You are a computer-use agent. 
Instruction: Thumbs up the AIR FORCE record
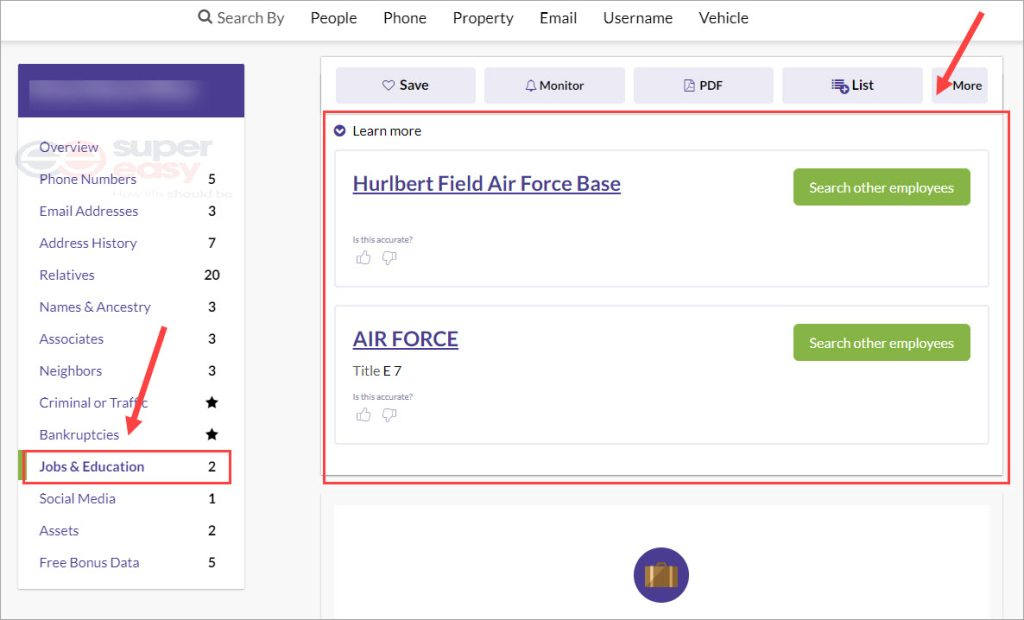tap(363, 415)
